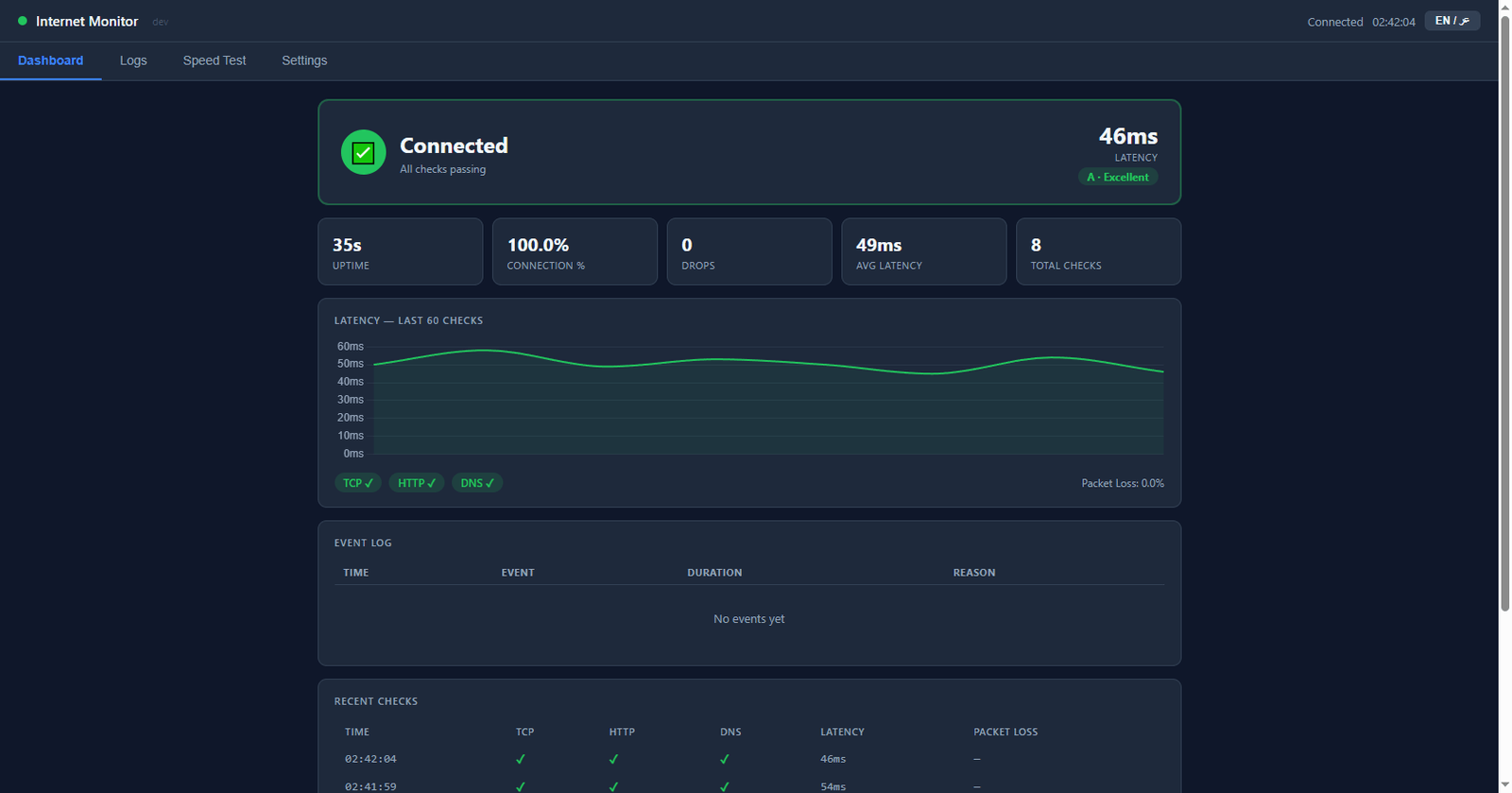
Task: Go to the Settings tab
Action: pyautogui.click(x=304, y=60)
